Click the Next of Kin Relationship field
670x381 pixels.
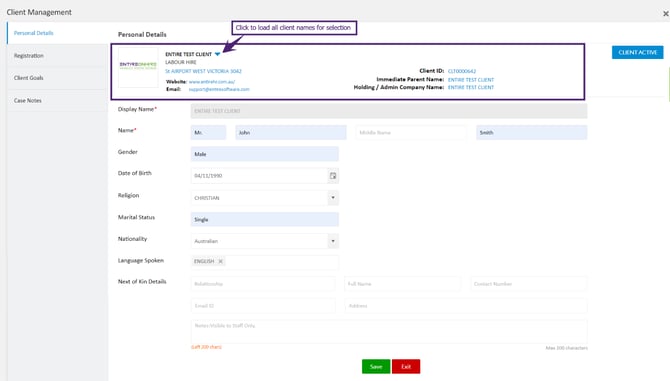point(263,284)
